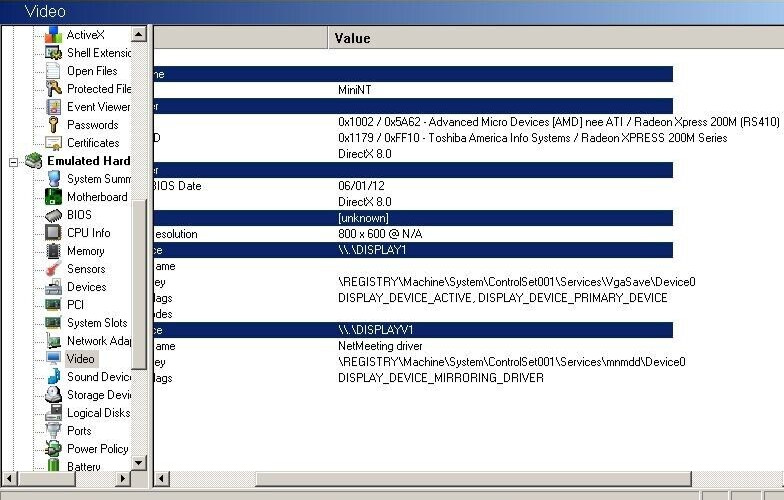Click the MiniNT value

[354, 90]
